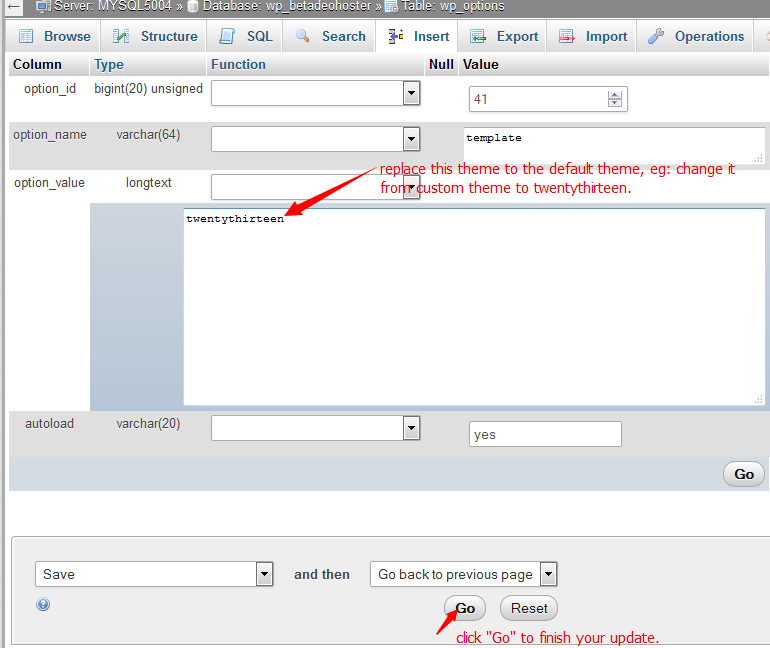Switch to the Operations tab

(x=696, y=36)
